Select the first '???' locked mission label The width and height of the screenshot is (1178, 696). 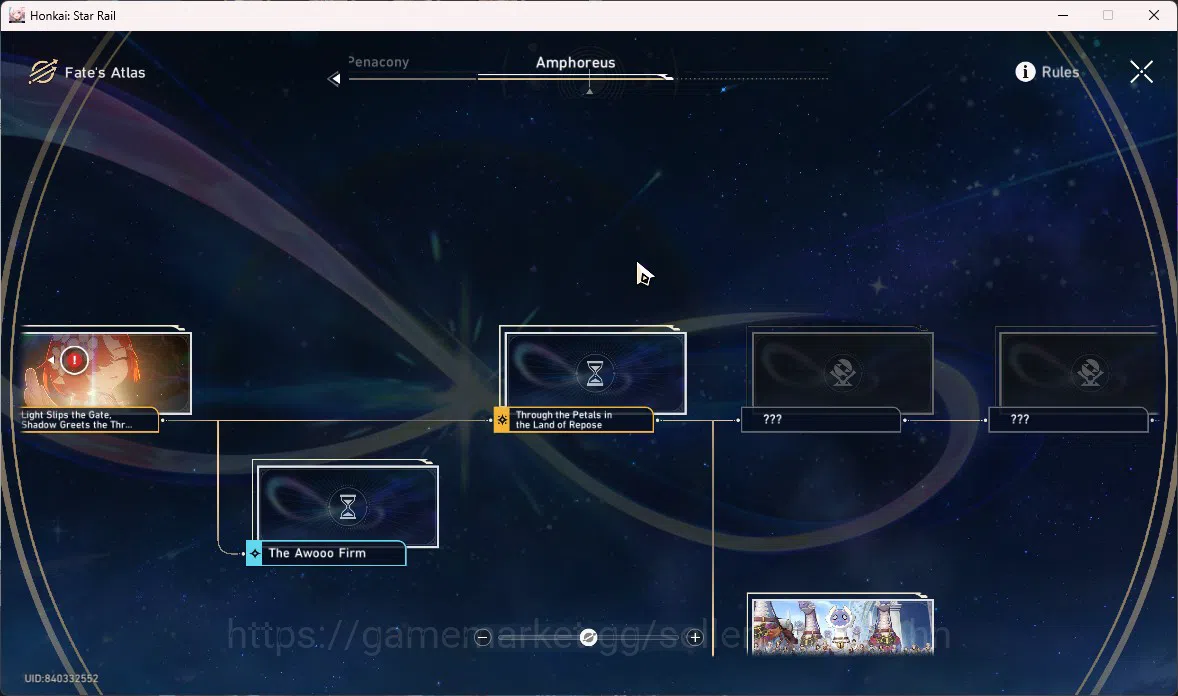(x=820, y=419)
